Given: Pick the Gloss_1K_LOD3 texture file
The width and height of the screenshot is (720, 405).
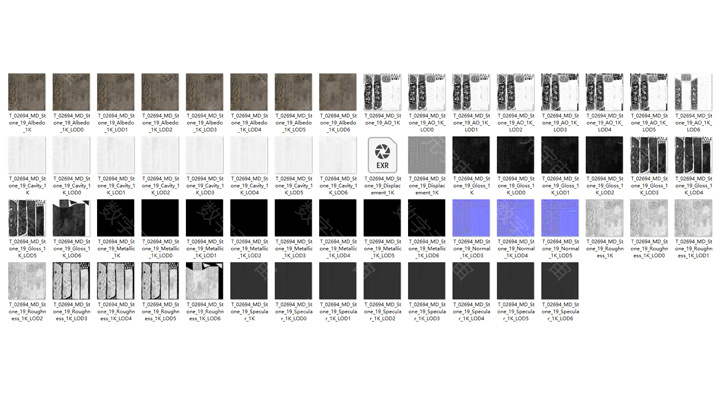Looking at the screenshot, I should tap(648, 155).
